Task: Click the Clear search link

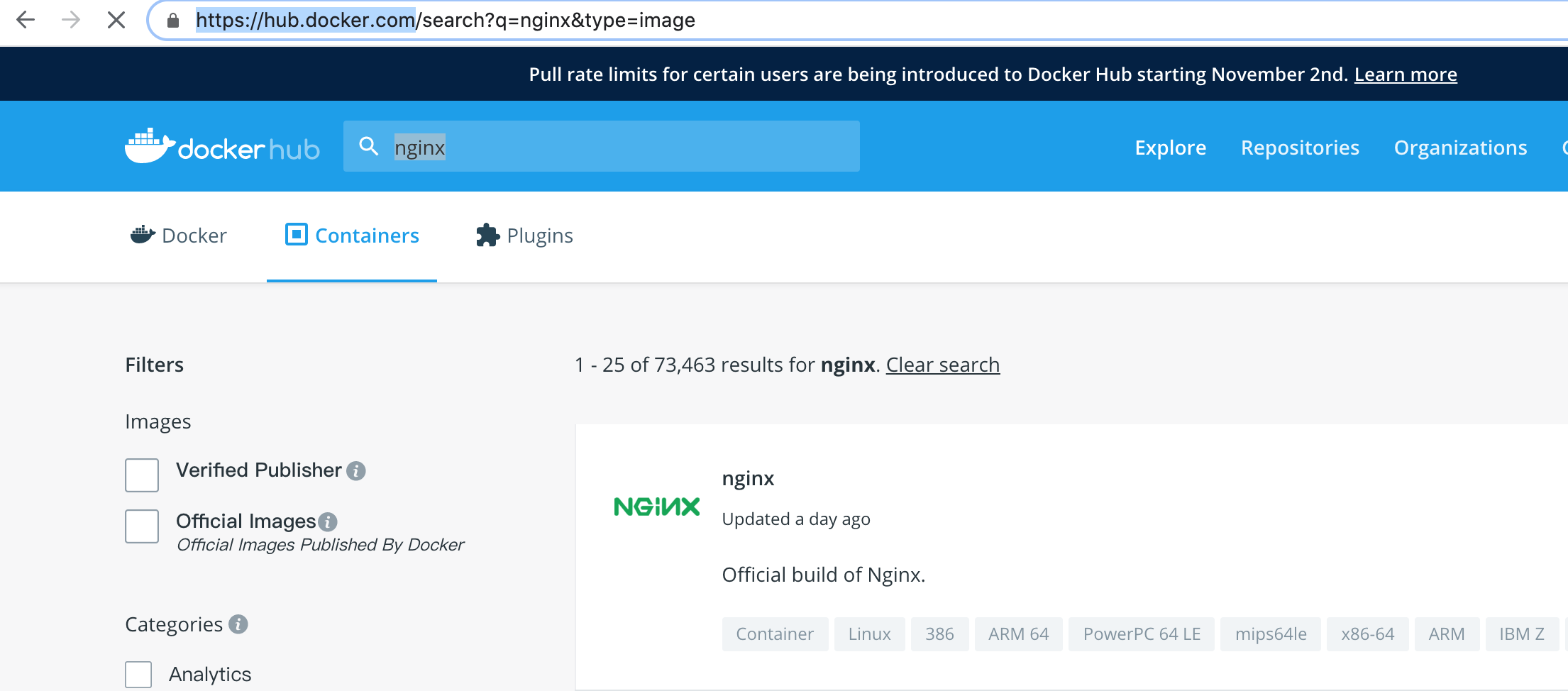Action: coord(943,365)
